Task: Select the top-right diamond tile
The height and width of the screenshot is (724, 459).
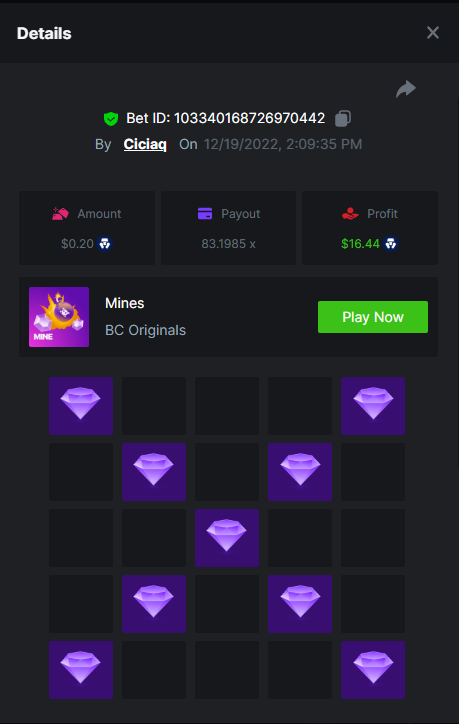Action: [x=373, y=406]
